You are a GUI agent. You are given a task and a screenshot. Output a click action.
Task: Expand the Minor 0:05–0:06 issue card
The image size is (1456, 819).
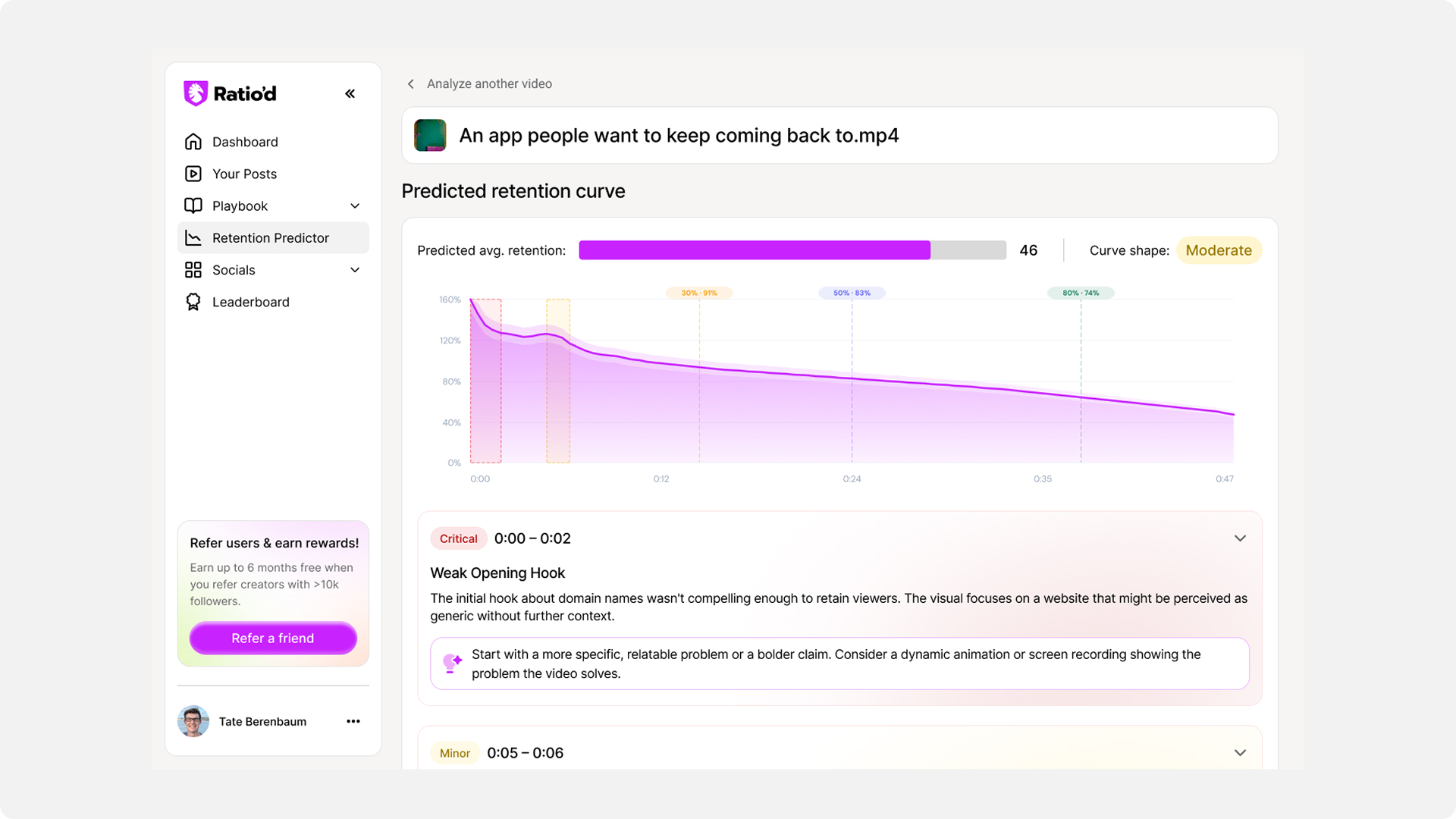[1240, 753]
